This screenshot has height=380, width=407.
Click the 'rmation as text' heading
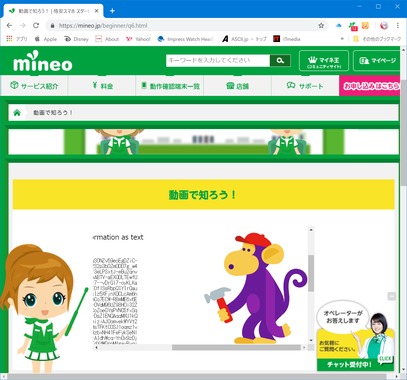pyautogui.click(x=118, y=237)
